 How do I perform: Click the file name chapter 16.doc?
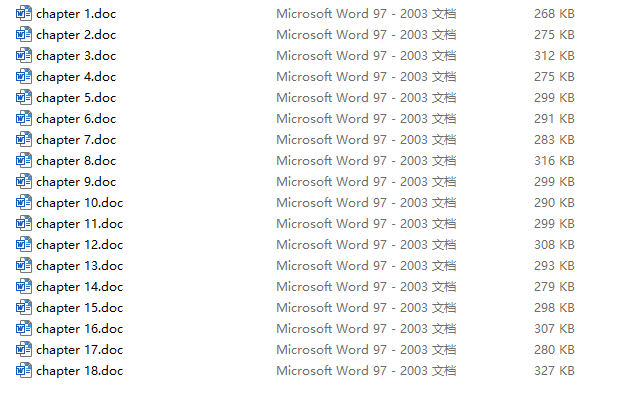coord(80,329)
